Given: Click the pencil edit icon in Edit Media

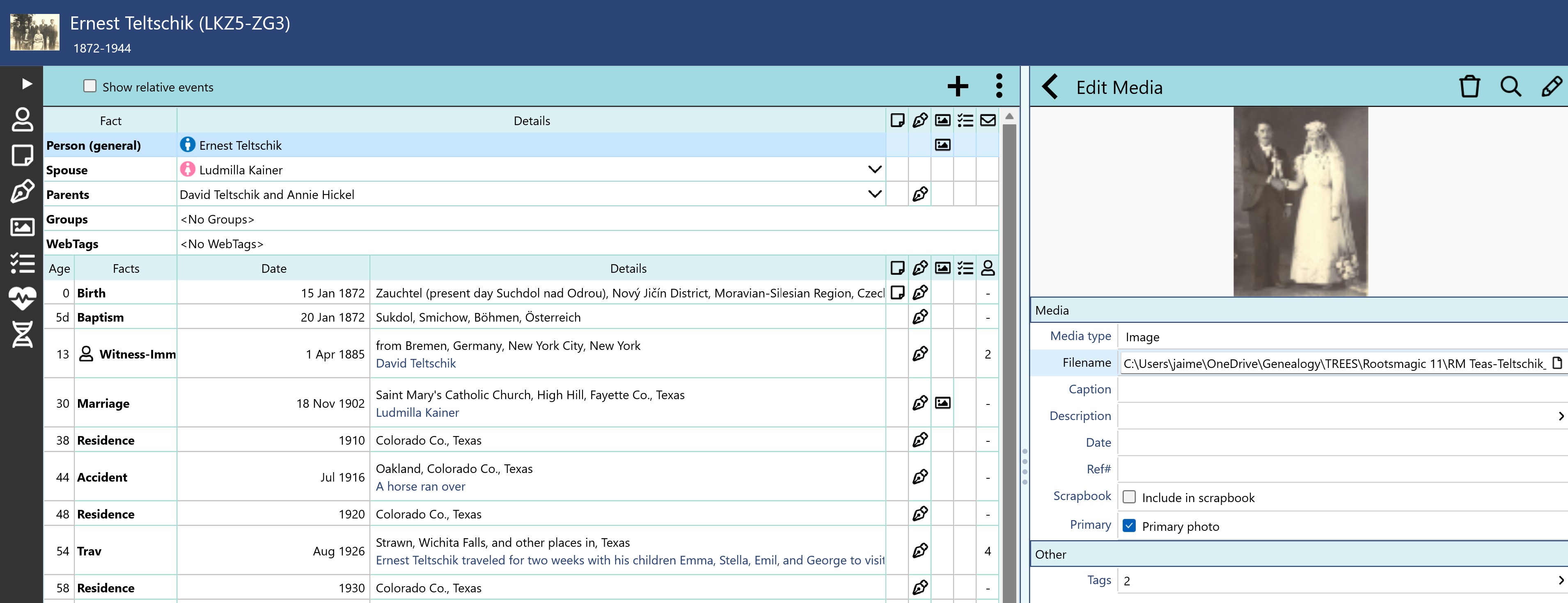Looking at the screenshot, I should 1551,87.
